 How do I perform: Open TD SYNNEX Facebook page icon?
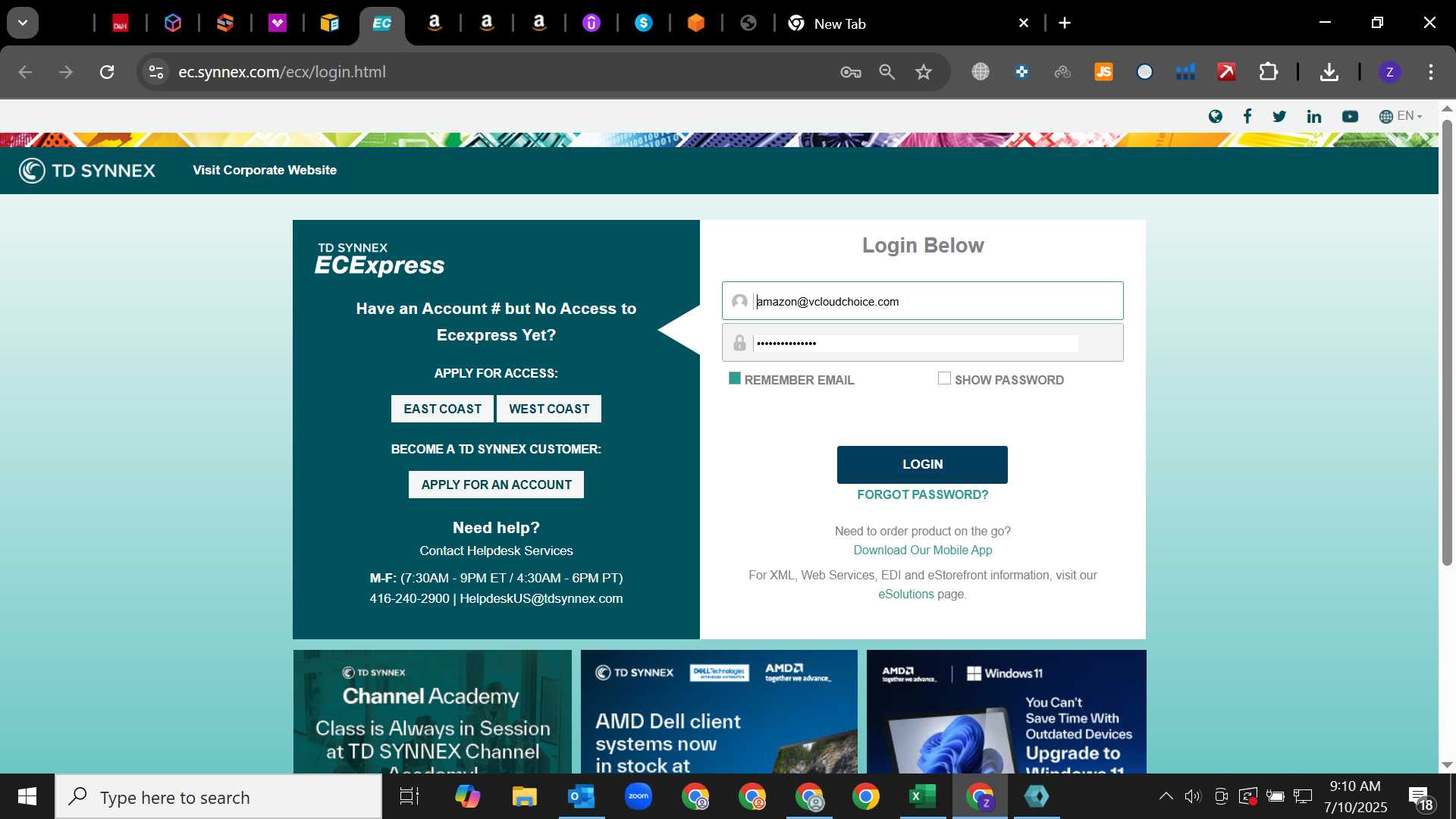point(1247,116)
